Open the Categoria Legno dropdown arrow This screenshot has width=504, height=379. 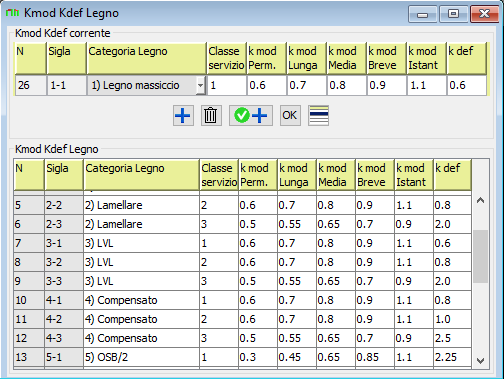tap(200, 85)
